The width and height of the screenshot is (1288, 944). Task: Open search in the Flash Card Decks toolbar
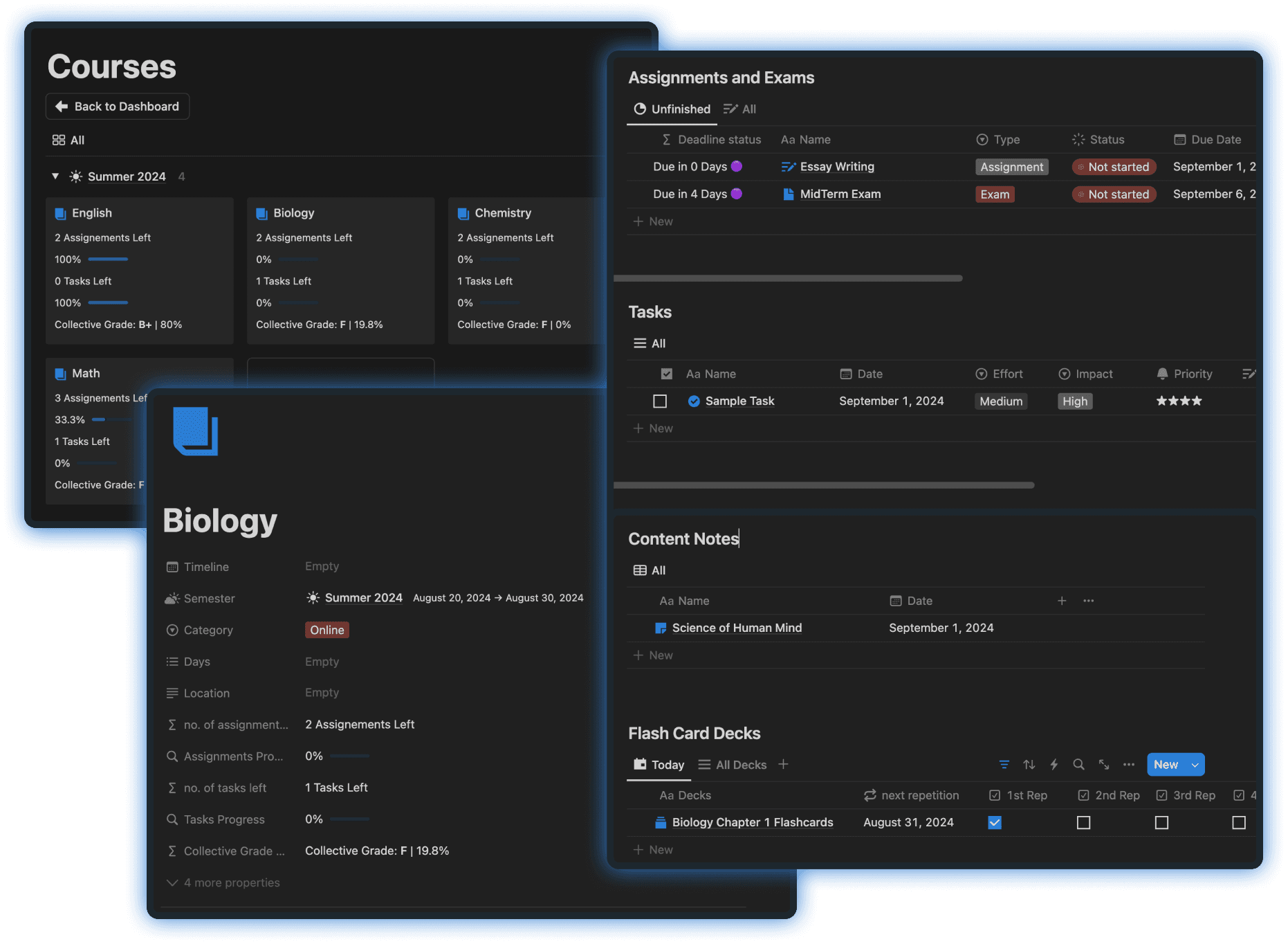[x=1079, y=765]
